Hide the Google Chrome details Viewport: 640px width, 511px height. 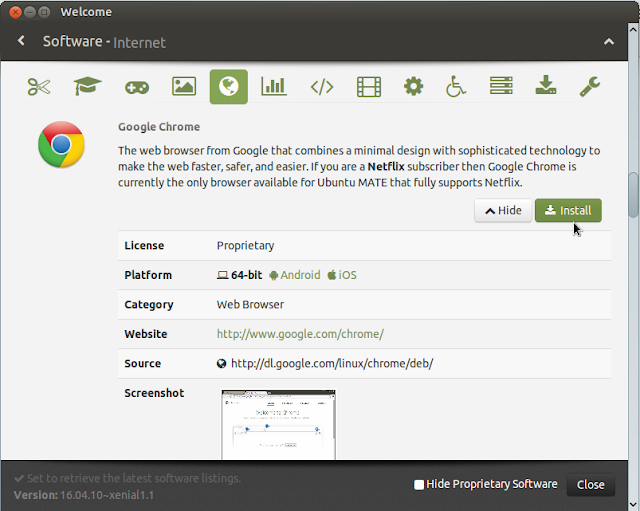(x=503, y=211)
